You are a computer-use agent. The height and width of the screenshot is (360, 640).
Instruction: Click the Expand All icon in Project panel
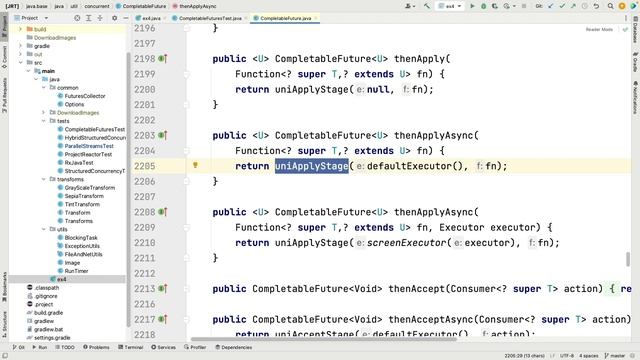(x=89, y=18)
